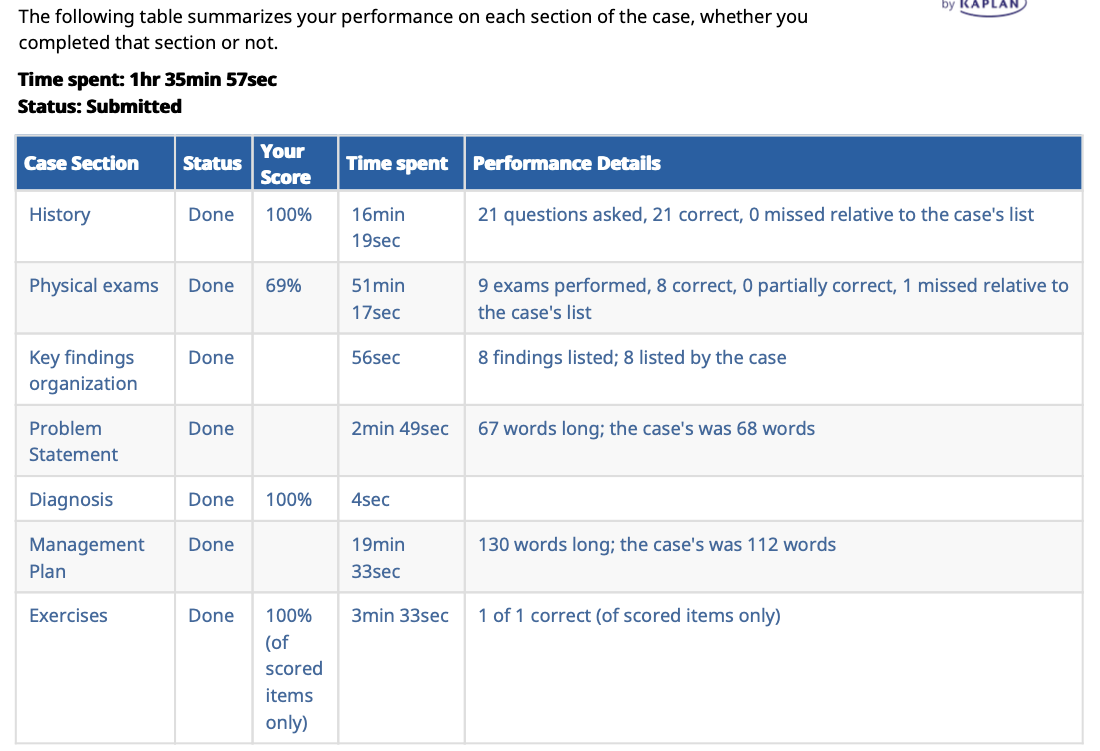The height and width of the screenshot is (751, 1100).
Task: Click the '1 of 1 correct' details text
Action: (x=629, y=616)
